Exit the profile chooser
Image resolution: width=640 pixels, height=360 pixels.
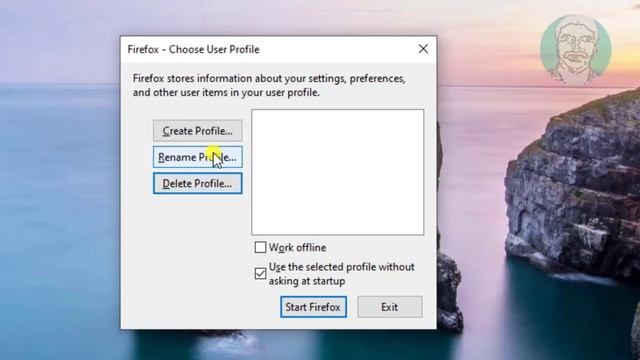coord(390,307)
